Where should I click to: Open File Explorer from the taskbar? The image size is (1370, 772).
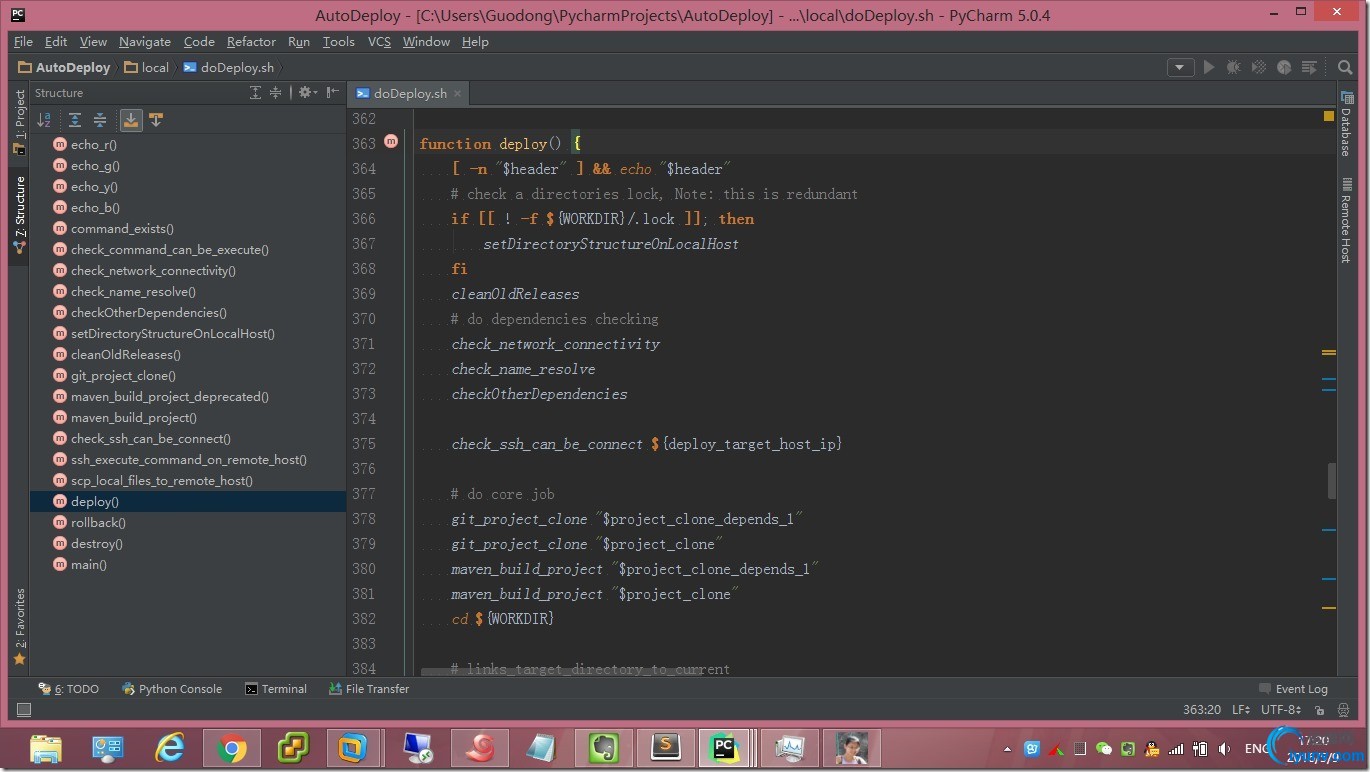[46, 748]
